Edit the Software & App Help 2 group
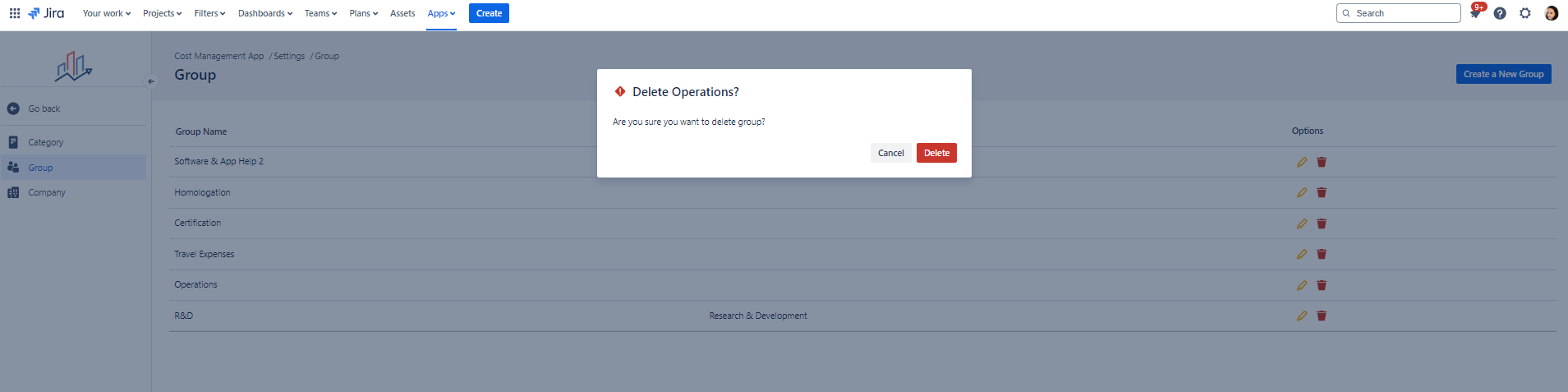This screenshot has width=1568, height=392. tap(1302, 162)
